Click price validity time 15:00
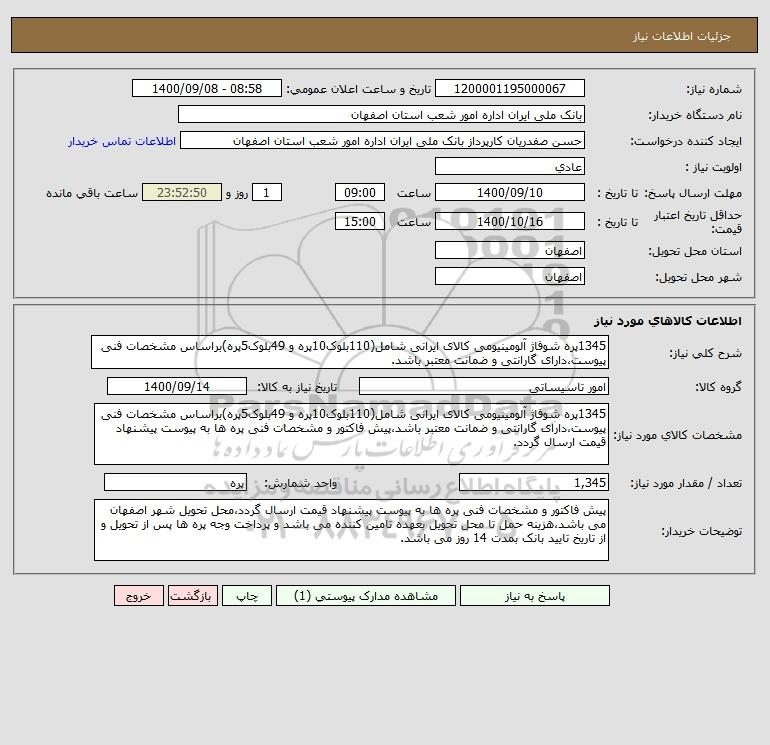Viewport: 770px width, 745px height. point(360,221)
